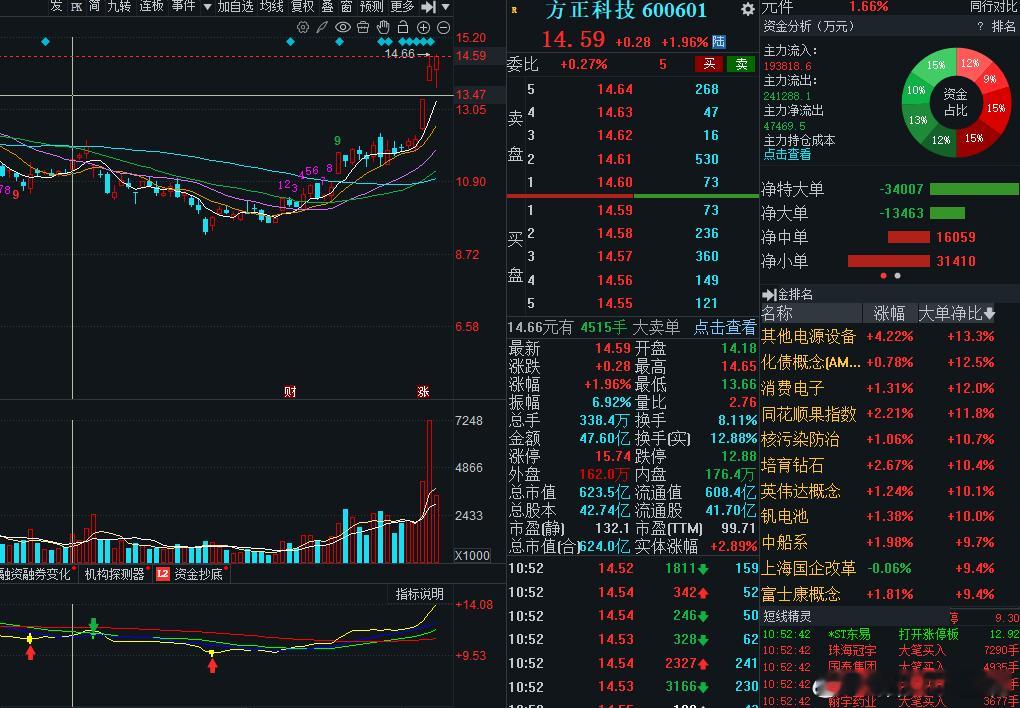Open dropdown arrow after 事件
This screenshot has width=1020, height=708.
coord(207,7)
